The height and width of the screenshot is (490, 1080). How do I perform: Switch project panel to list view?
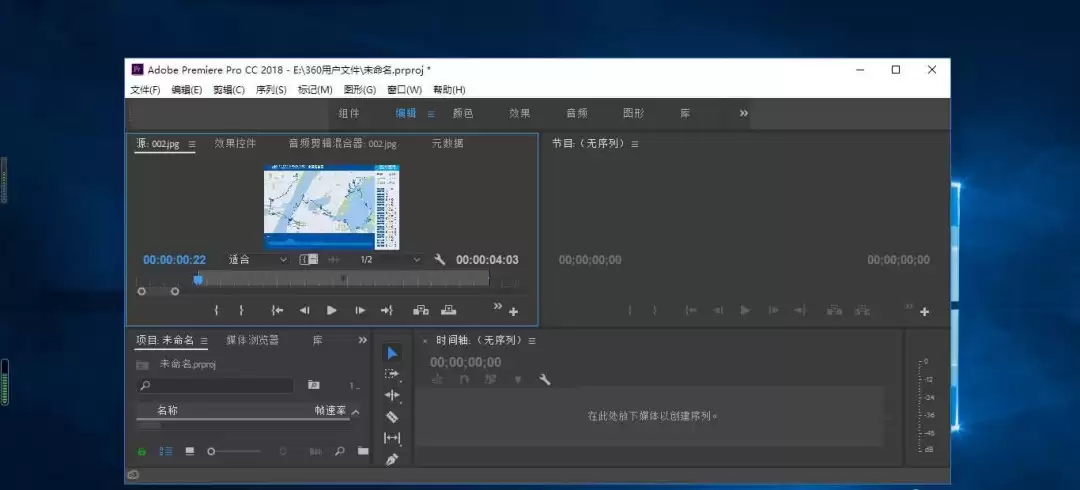(166, 451)
